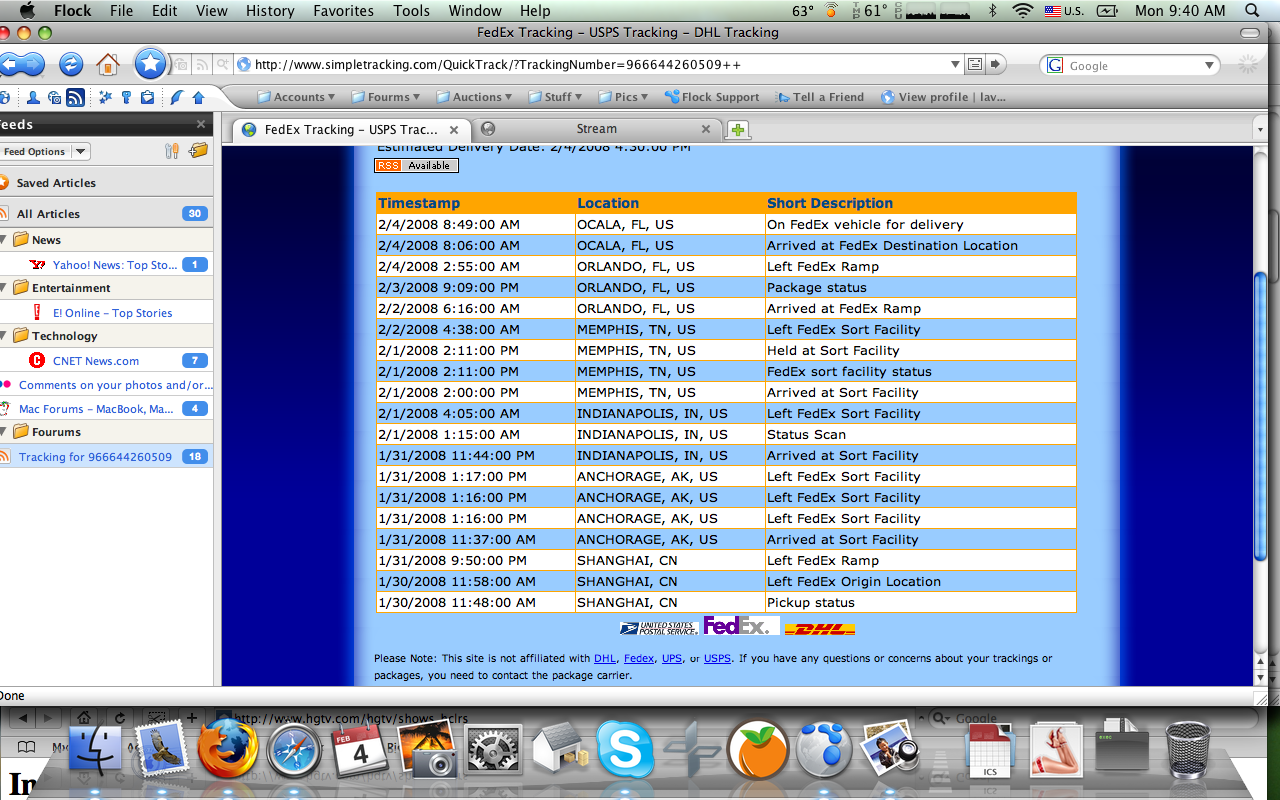1280x800 pixels.
Task: Go to the home page icon
Action: [108, 64]
